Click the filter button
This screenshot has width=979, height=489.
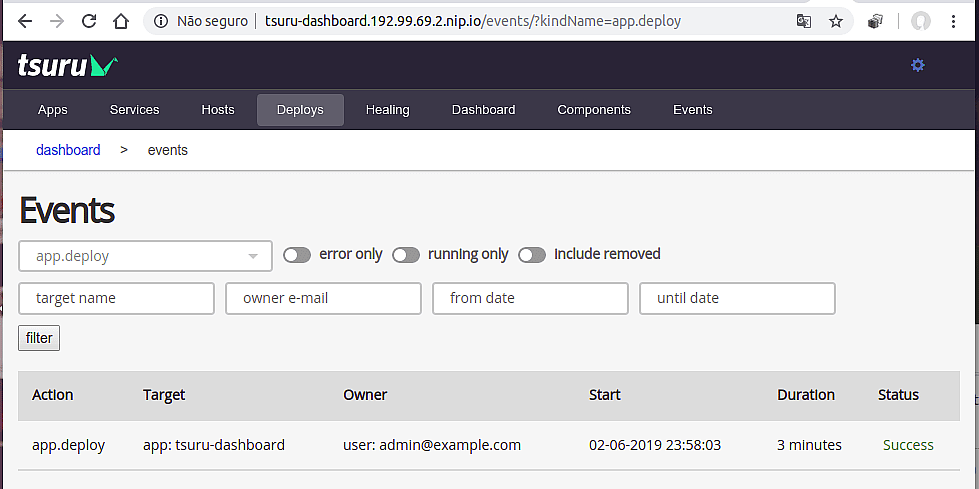pos(39,338)
